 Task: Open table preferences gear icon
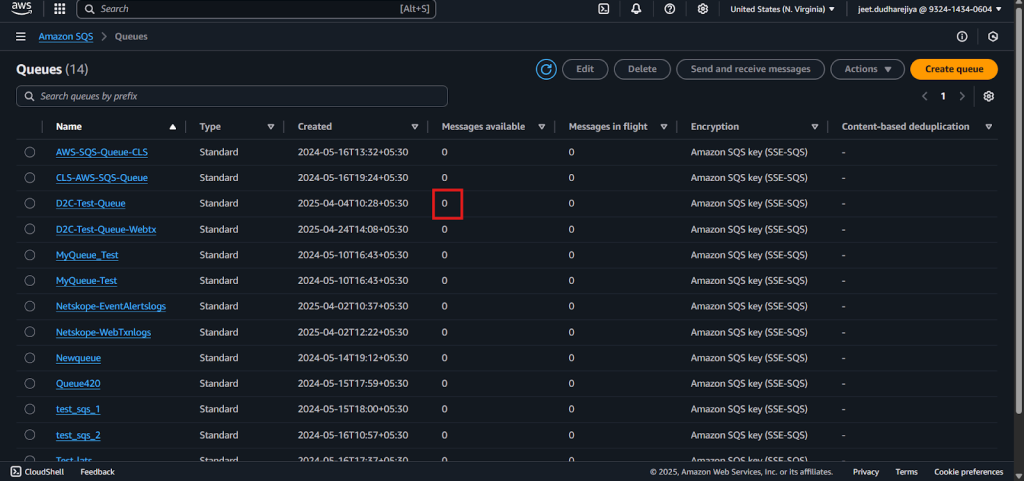click(989, 96)
